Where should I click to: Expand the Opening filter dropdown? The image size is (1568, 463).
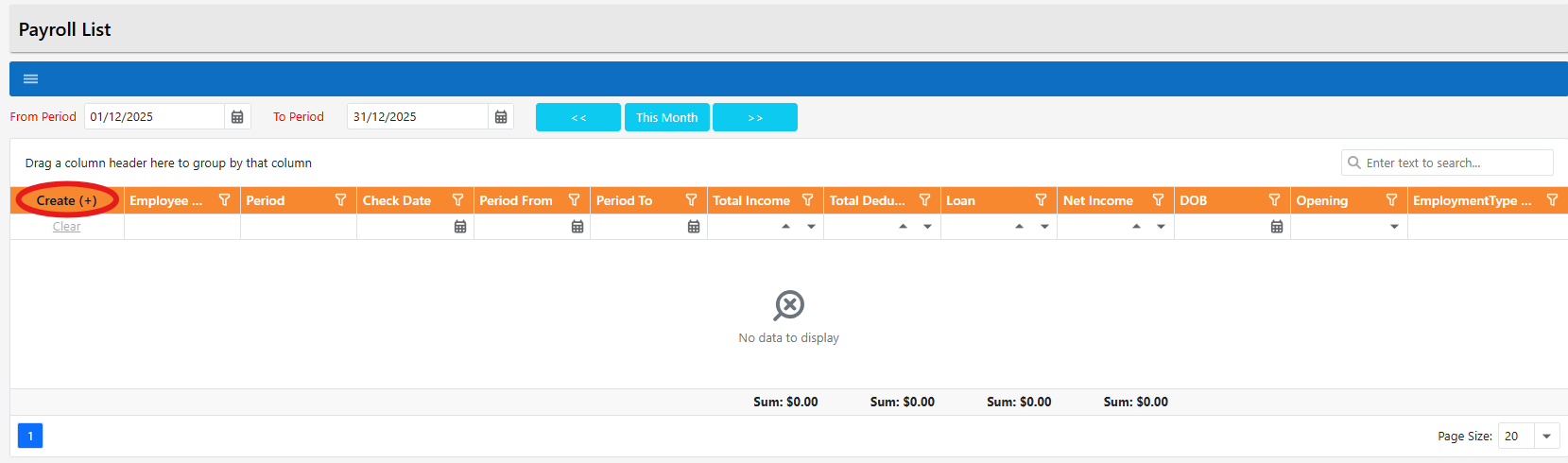[x=1394, y=227]
